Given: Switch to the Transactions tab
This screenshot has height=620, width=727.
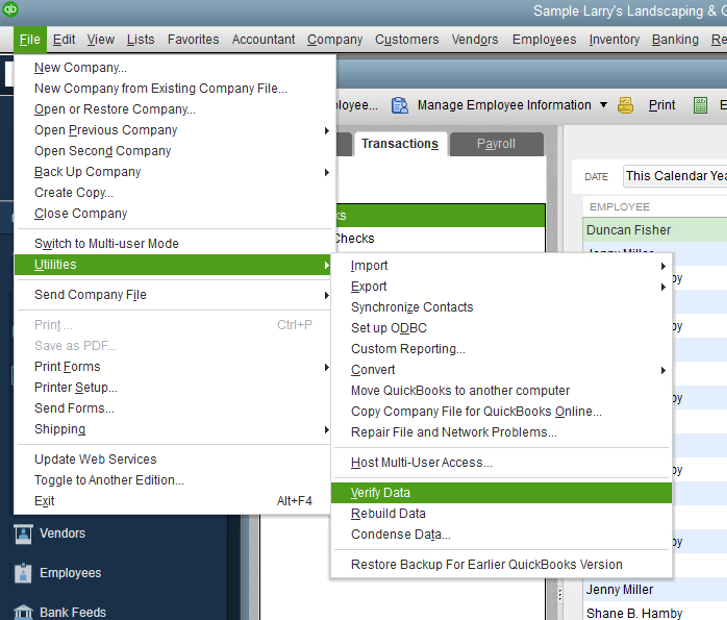Looking at the screenshot, I should [400, 144].
